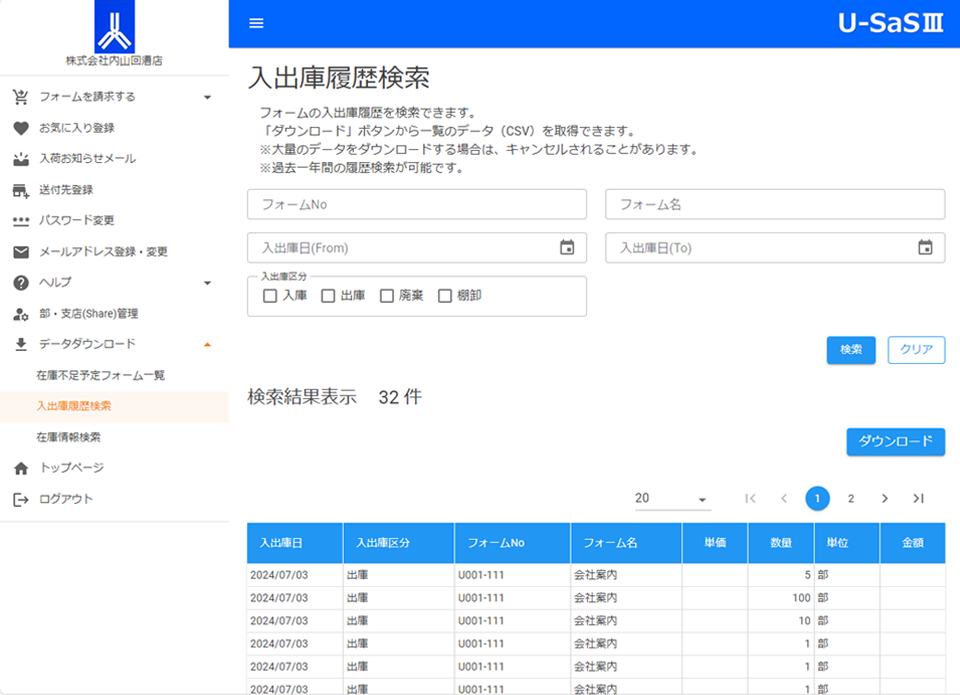Check the 出庫 checkbox
This screenshot has width=960, height=695.
(328, 296)
